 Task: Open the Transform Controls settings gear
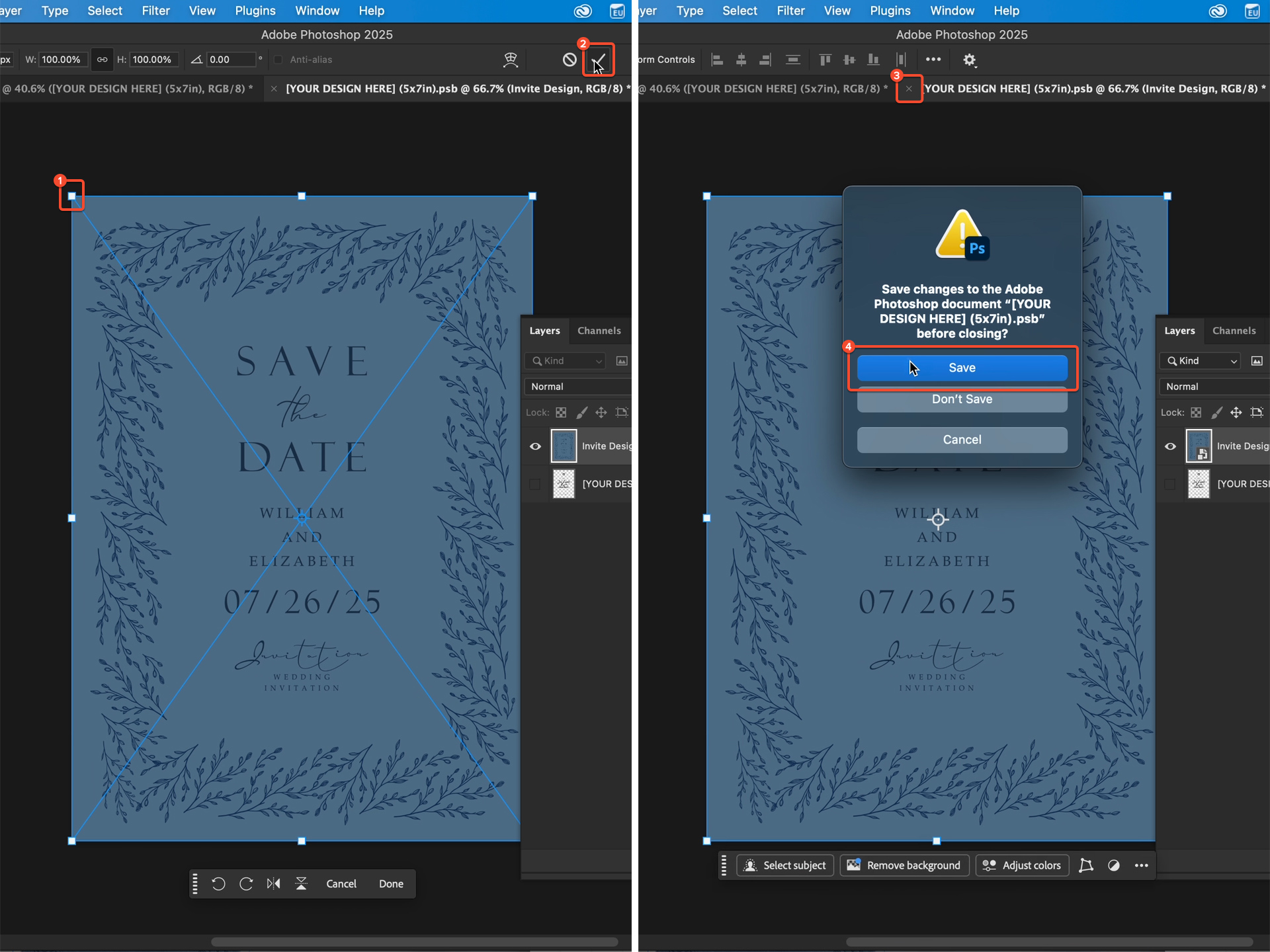pos(970,59)
